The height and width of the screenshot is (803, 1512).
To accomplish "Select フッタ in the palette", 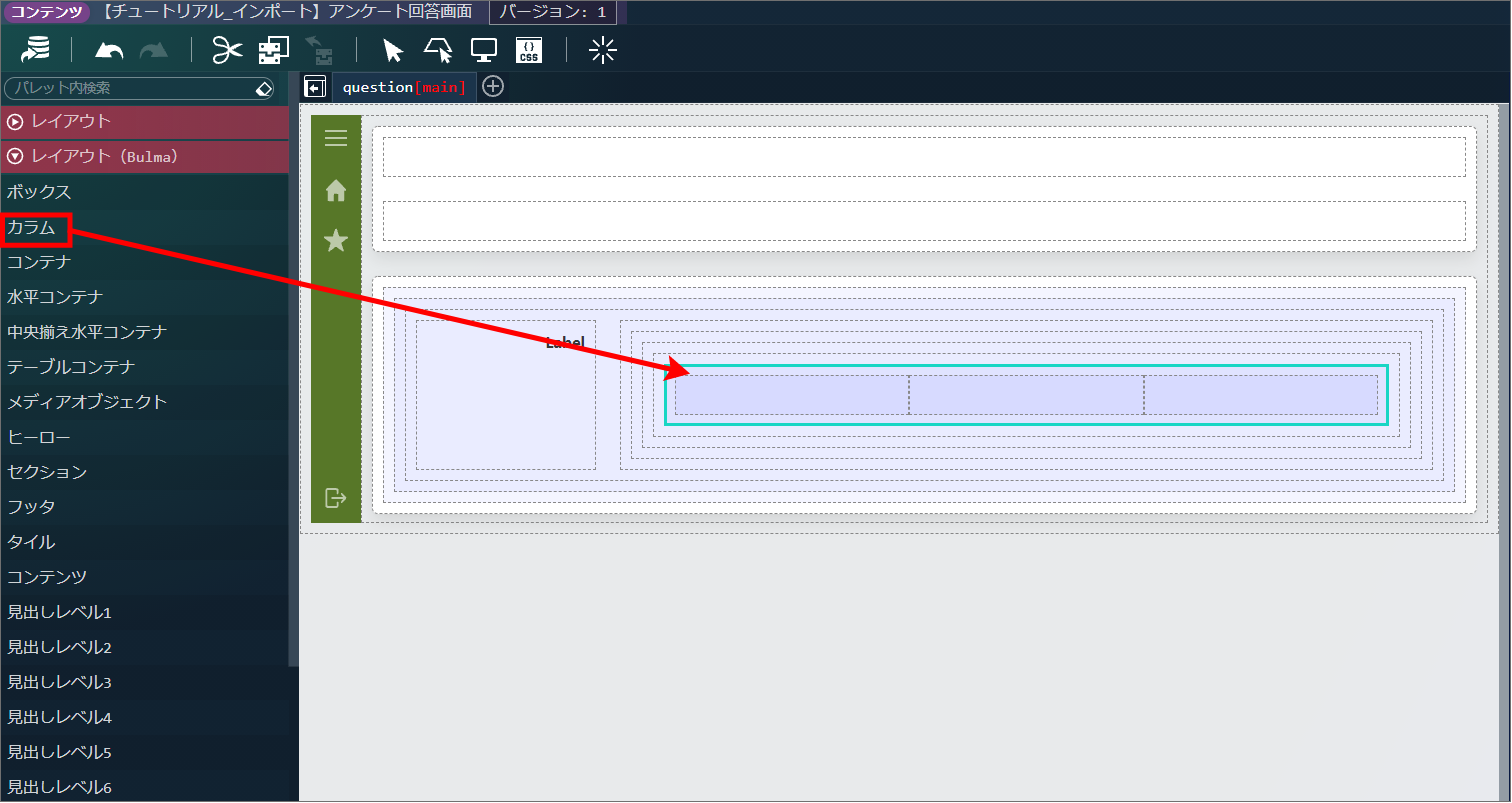I will click(144, 507).
